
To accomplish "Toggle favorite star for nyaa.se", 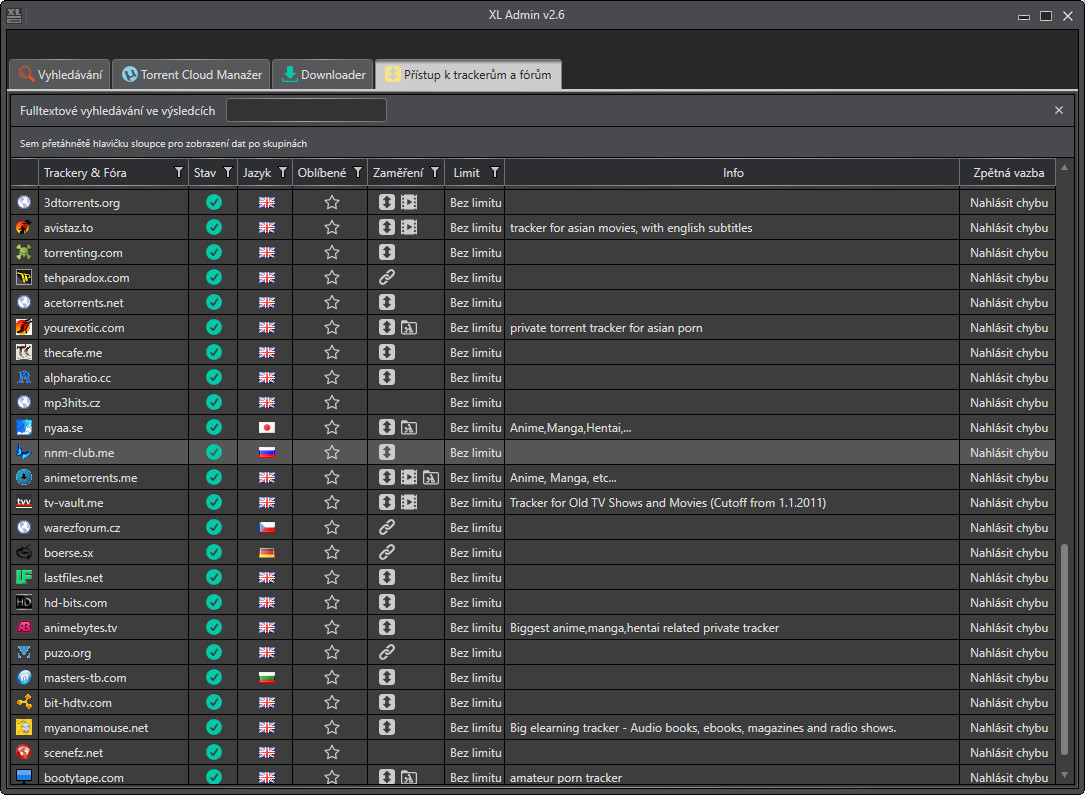I will point(332,428).
